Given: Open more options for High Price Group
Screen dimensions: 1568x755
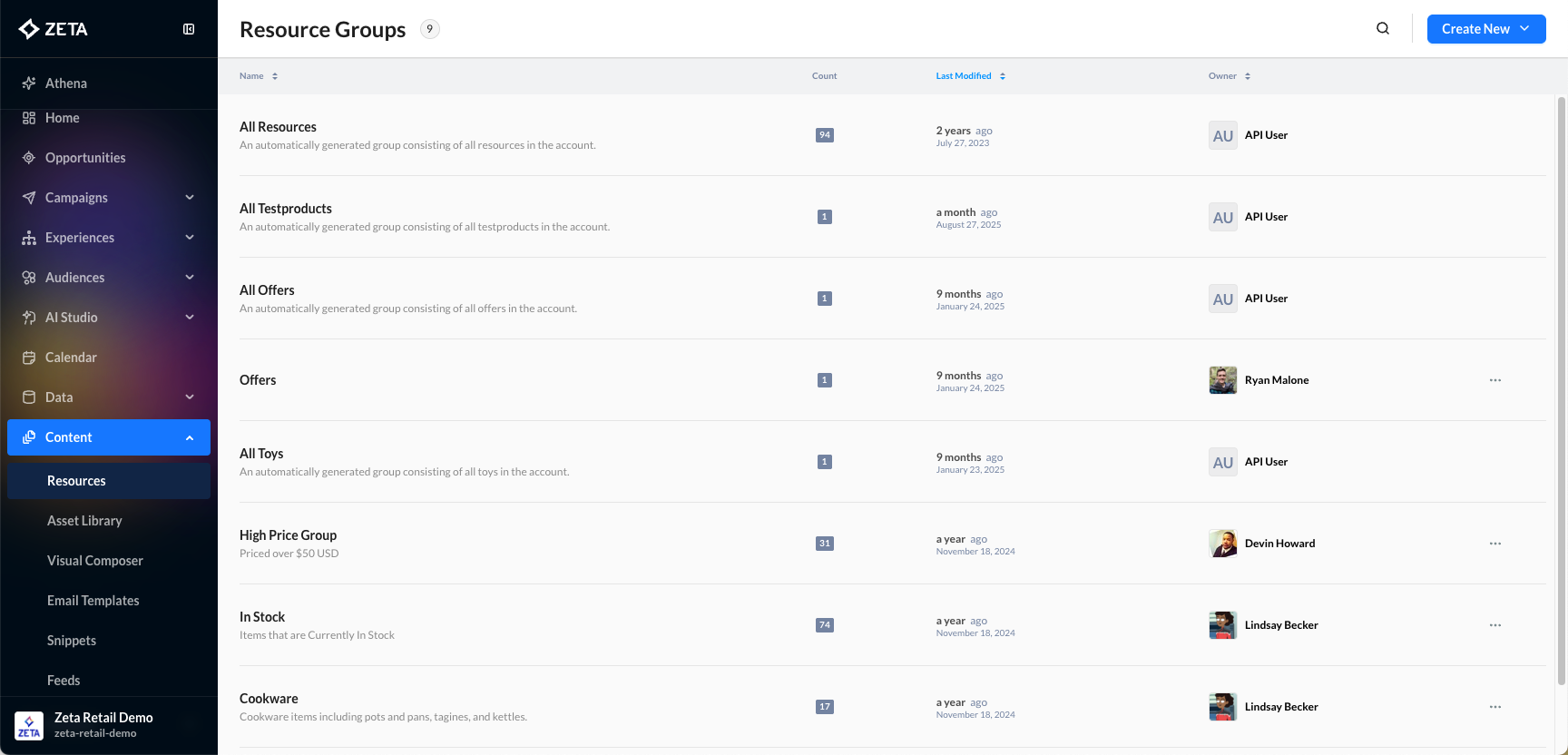Looking at the screenshot, I should 1494,544.
